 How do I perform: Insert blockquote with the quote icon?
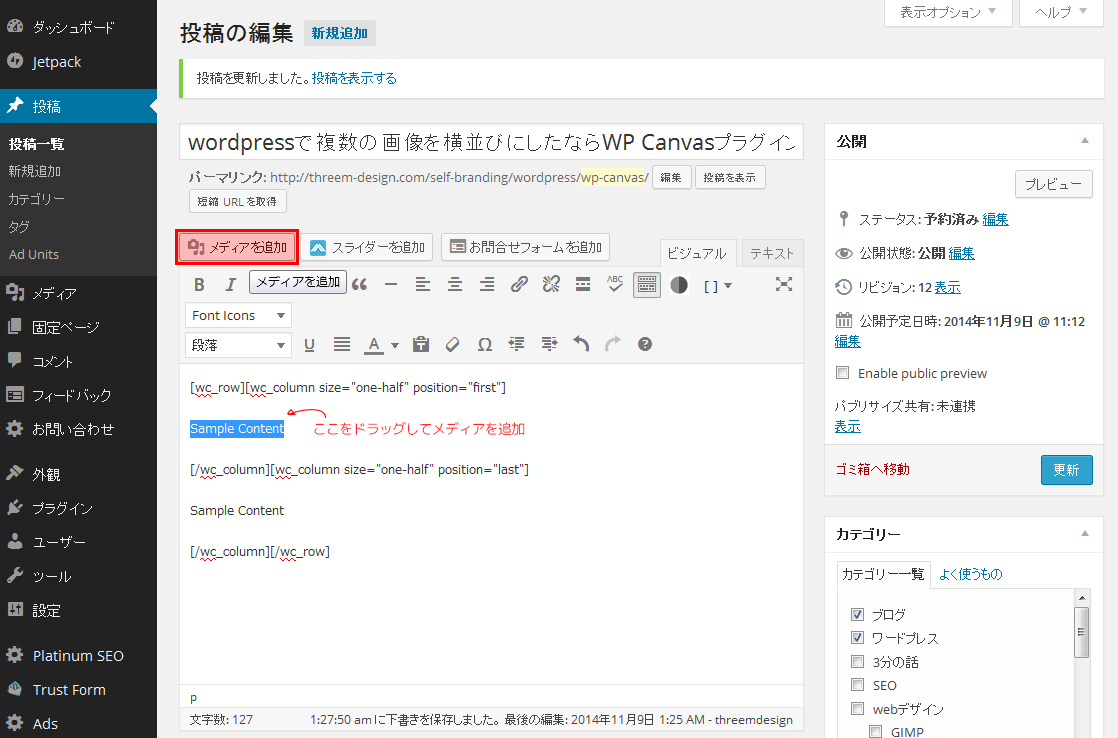[x=359, y=285]
